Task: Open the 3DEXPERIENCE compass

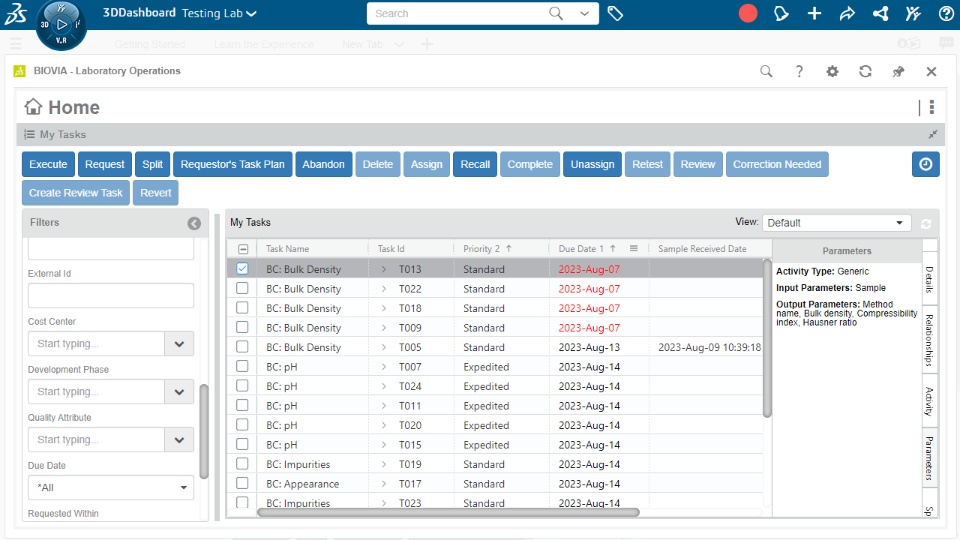Action: tap(61, 25)
